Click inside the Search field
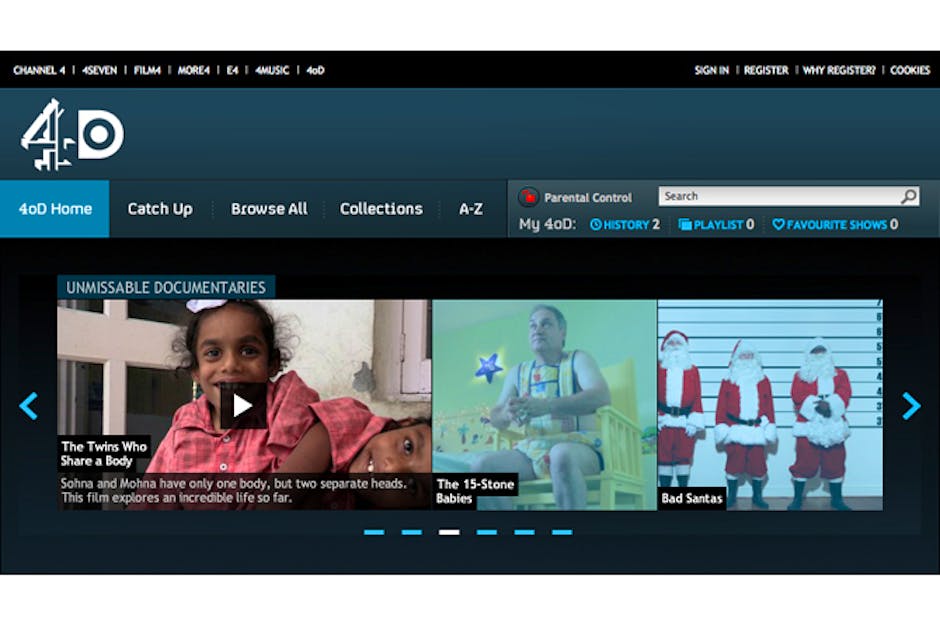Viewport: 940px width, 627px height. (775, 197)
